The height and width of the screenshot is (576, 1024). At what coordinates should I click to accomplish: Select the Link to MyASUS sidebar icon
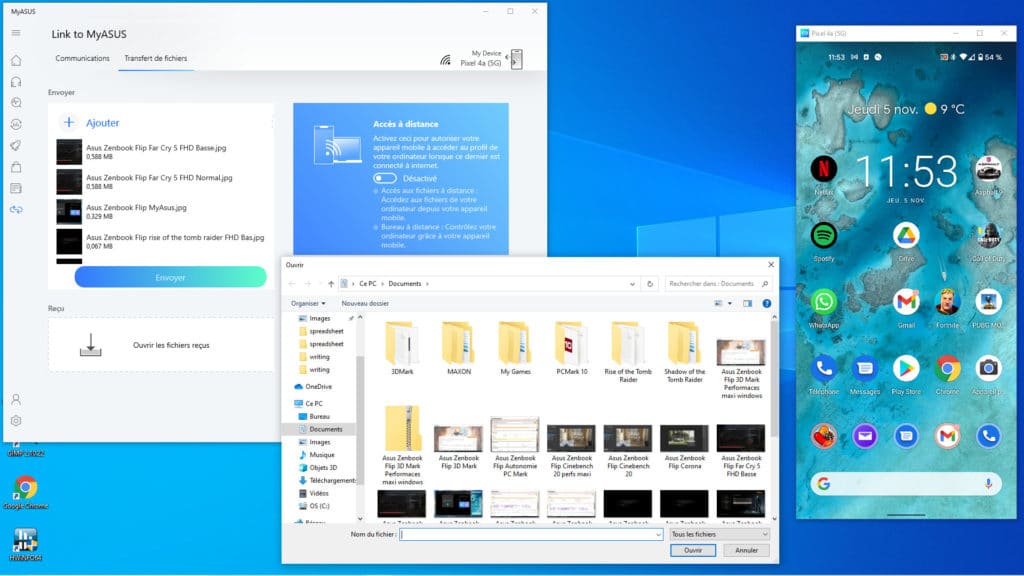(16, 210)
